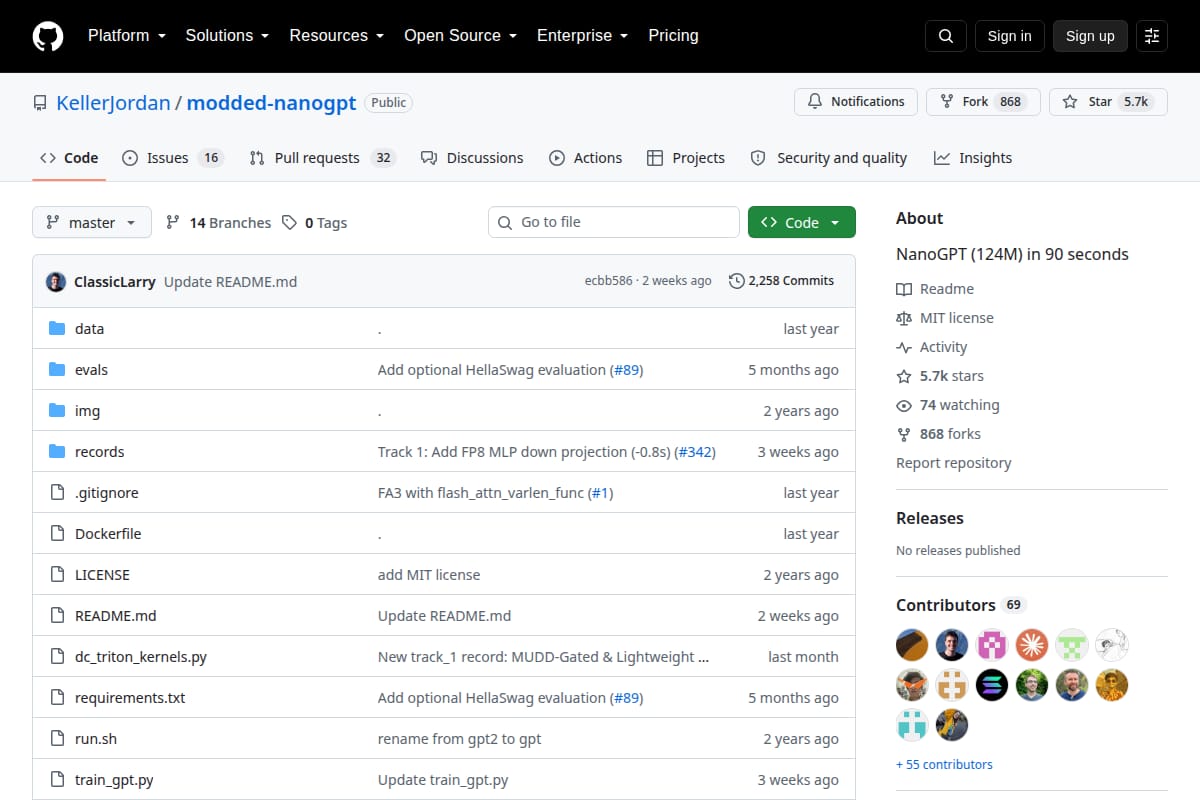
Task: Open the Dockerfile file
Action: tap(108, 534)
